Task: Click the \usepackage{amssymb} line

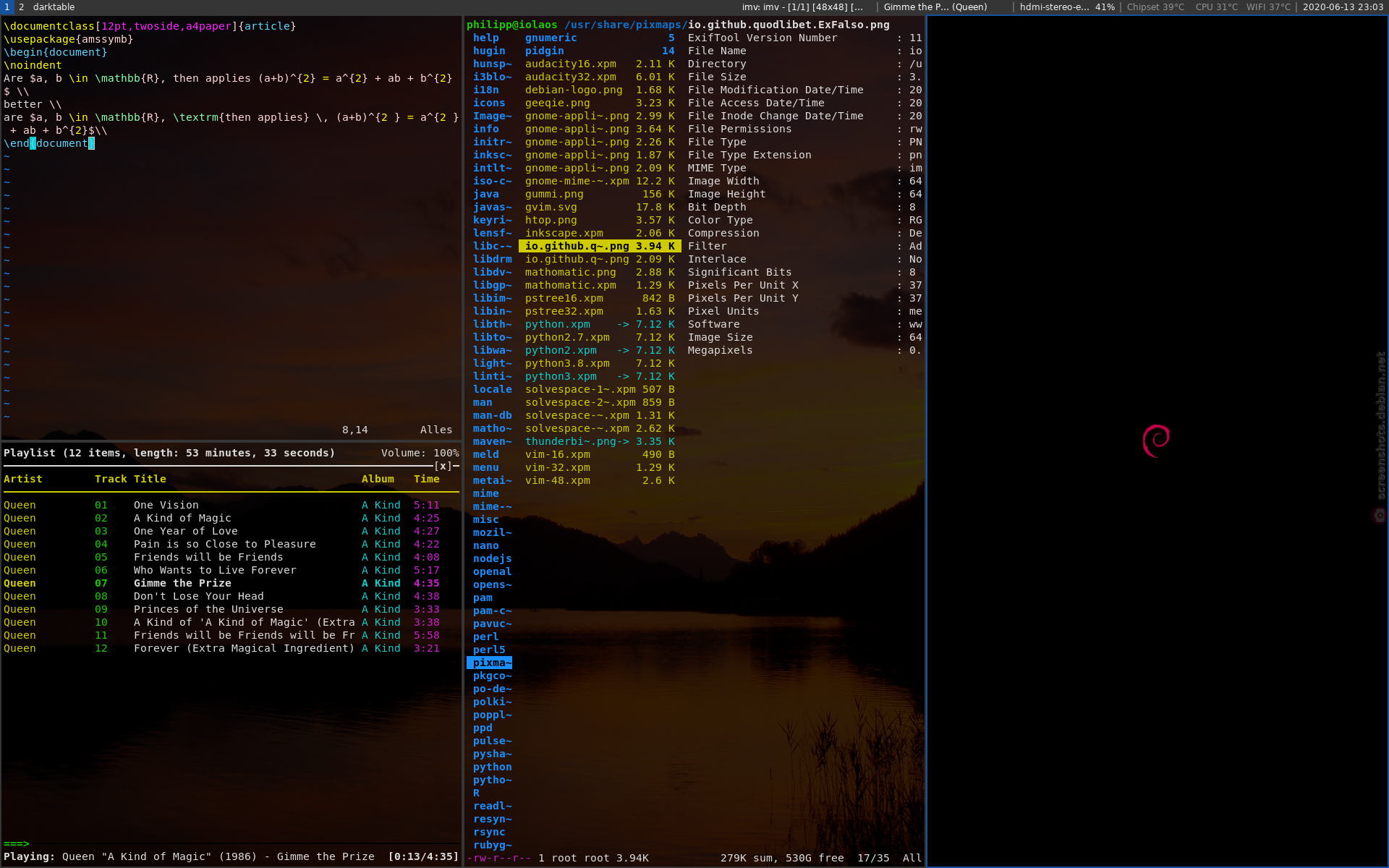Action: pos(69,39)
